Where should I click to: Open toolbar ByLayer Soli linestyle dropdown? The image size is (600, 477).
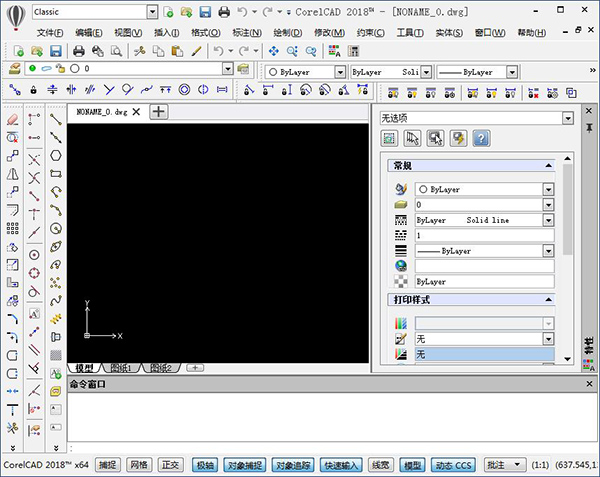coord(426,72)
